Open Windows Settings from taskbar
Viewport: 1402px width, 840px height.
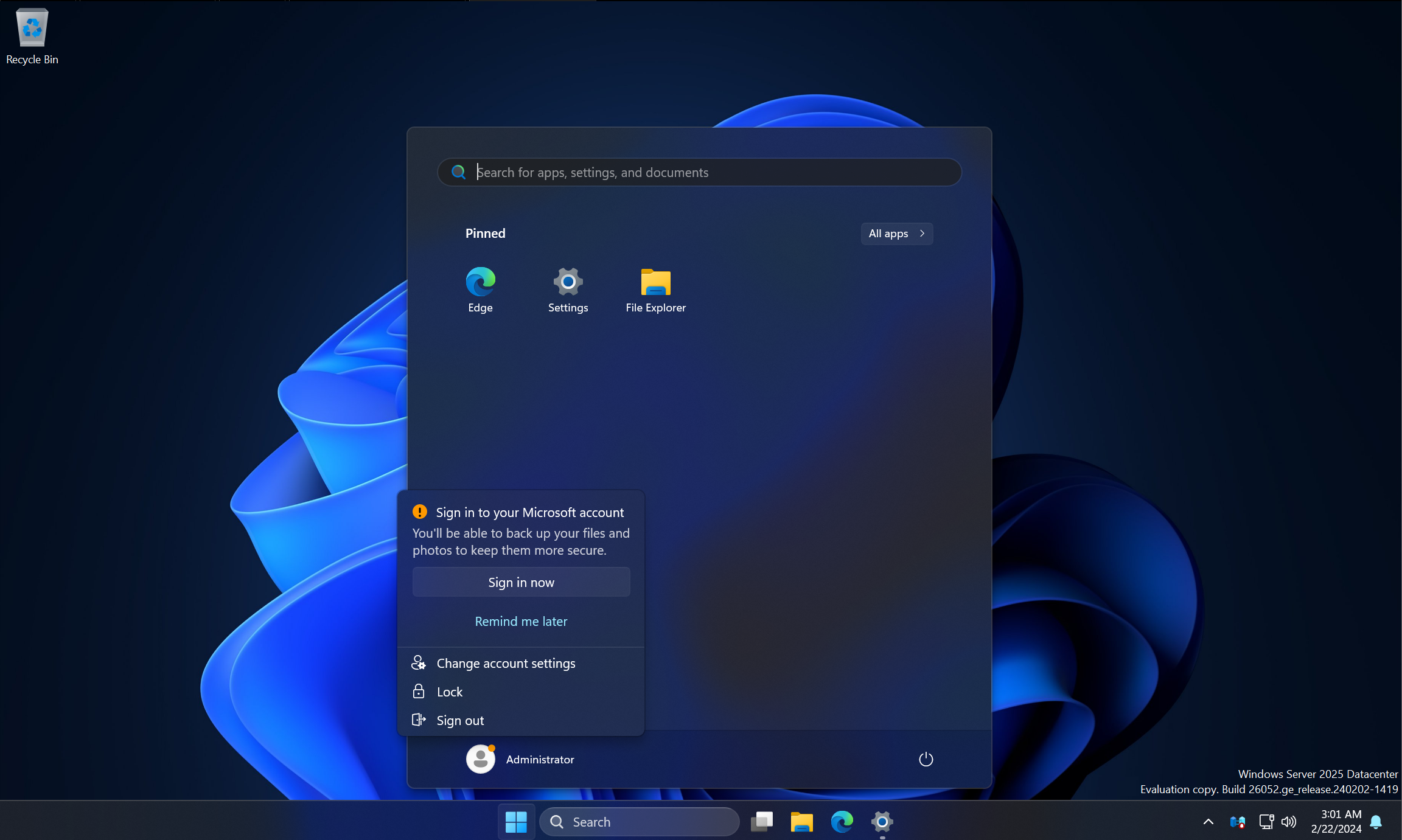click(881, 821)
